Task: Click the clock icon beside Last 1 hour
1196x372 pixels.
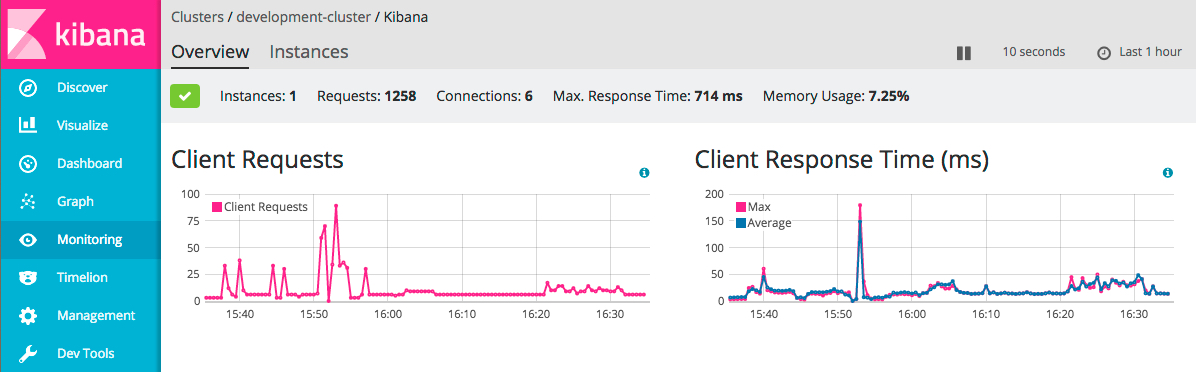Action: pyautogui.click(x=1103, y=53)
